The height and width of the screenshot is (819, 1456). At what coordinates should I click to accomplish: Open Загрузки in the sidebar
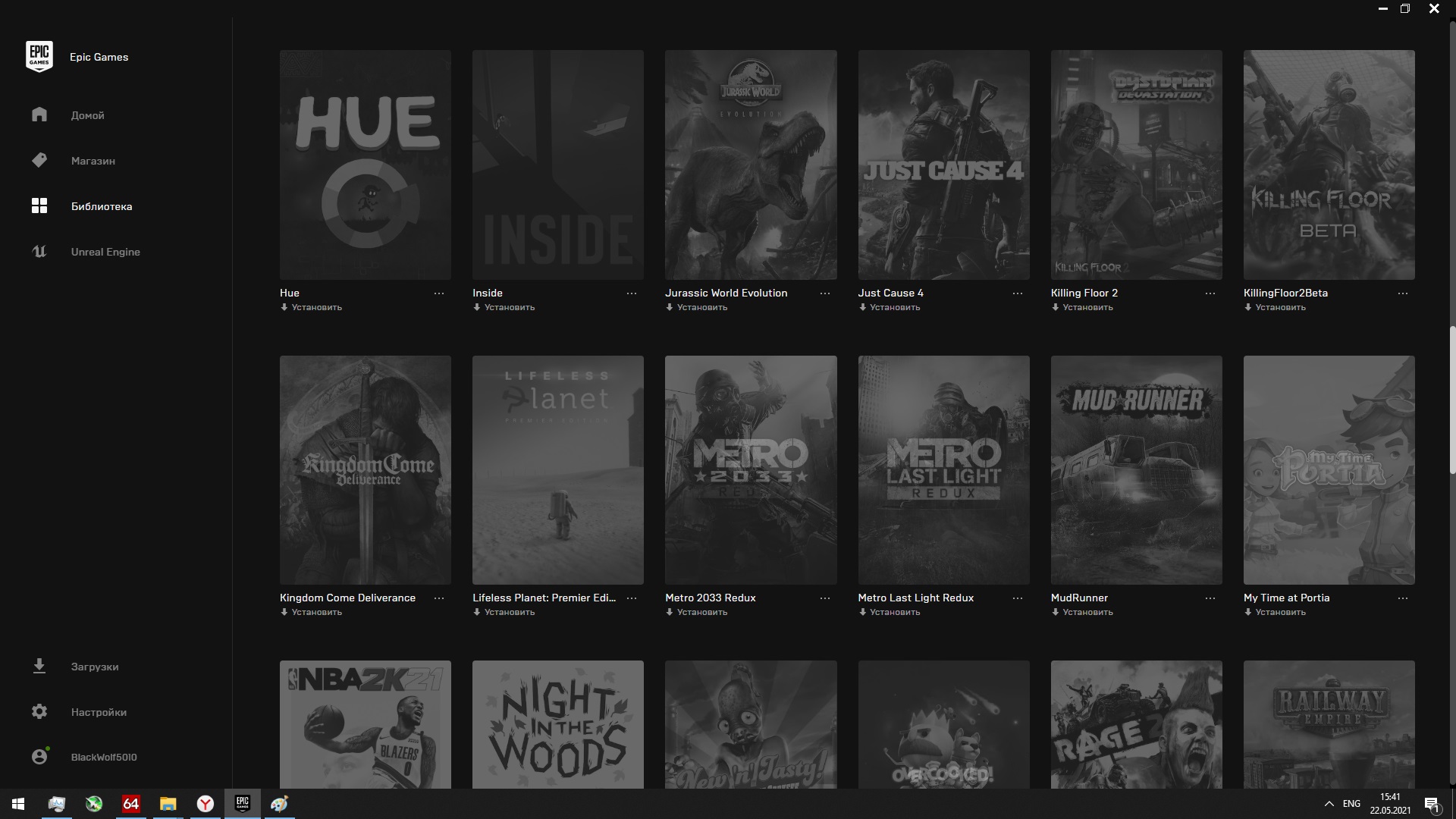pos(95,667)
